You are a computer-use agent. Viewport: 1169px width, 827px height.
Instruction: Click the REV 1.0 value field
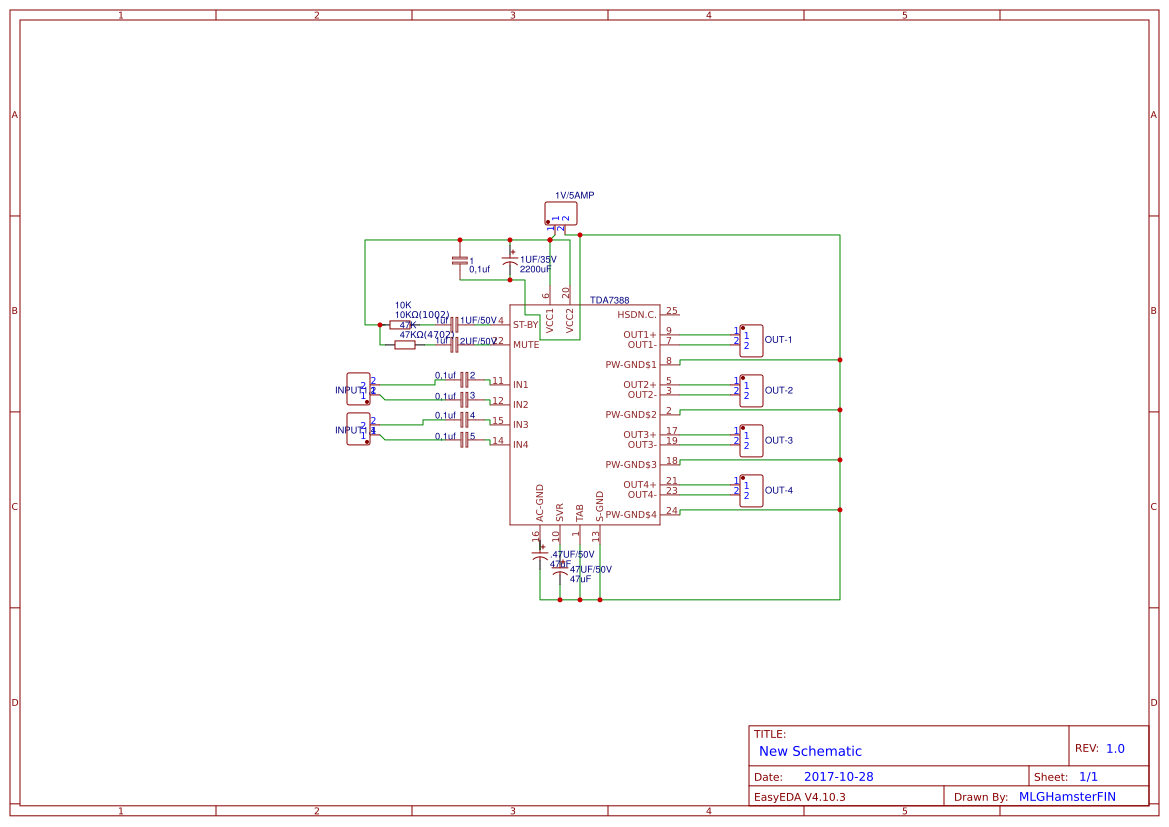(1115, 748)
